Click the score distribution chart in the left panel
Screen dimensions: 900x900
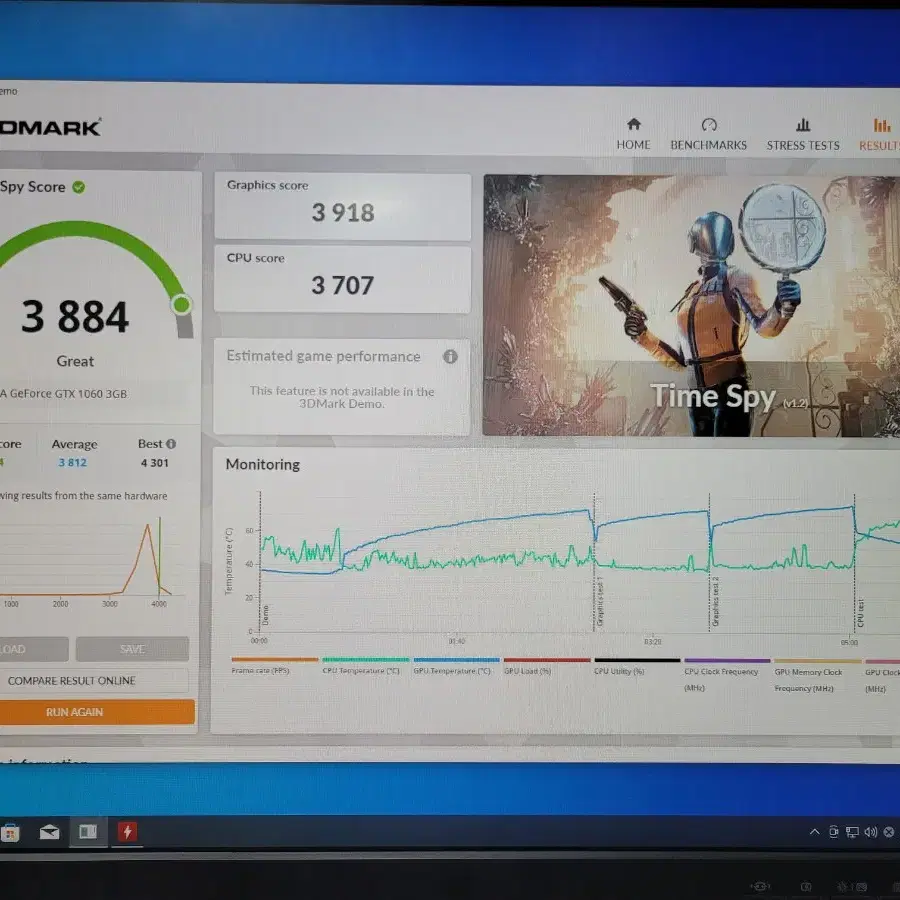coord(86,560)
